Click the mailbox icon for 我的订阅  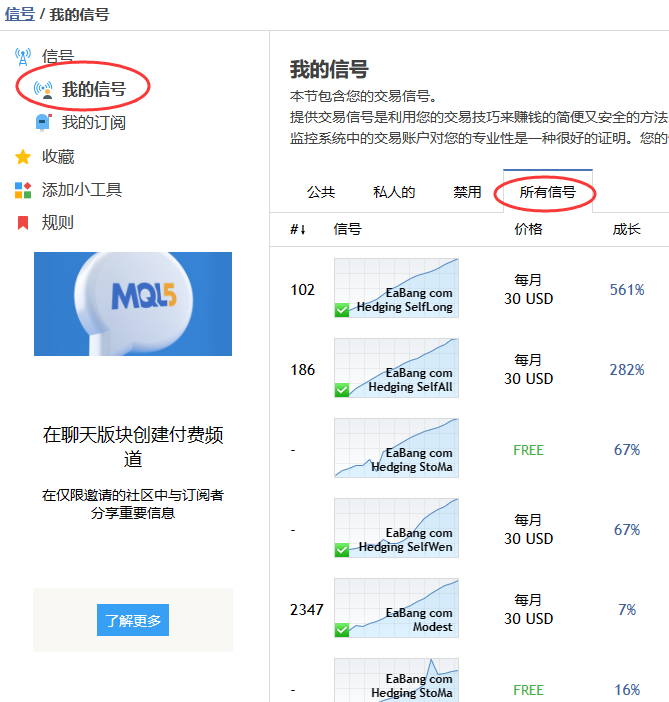pos(43,123)
